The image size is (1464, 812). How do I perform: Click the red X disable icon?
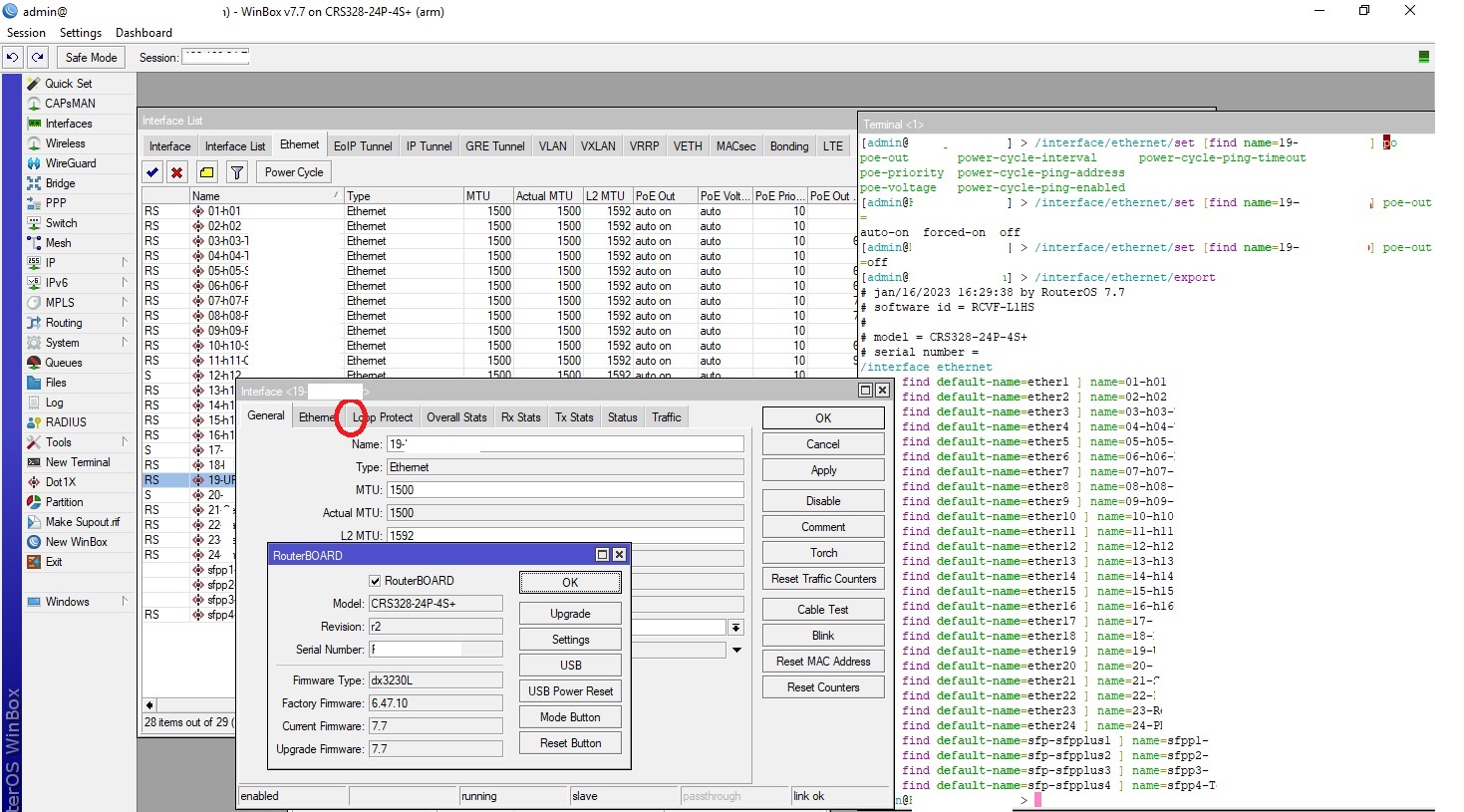[177, 172]
